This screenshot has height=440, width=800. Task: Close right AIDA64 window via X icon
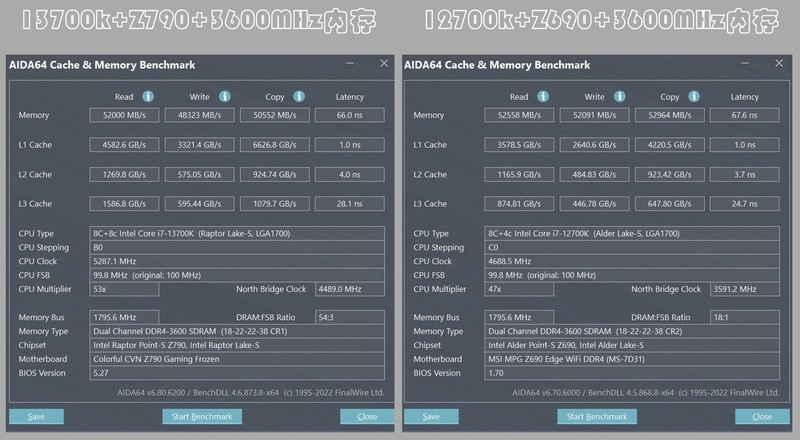[x=779, y=63]
